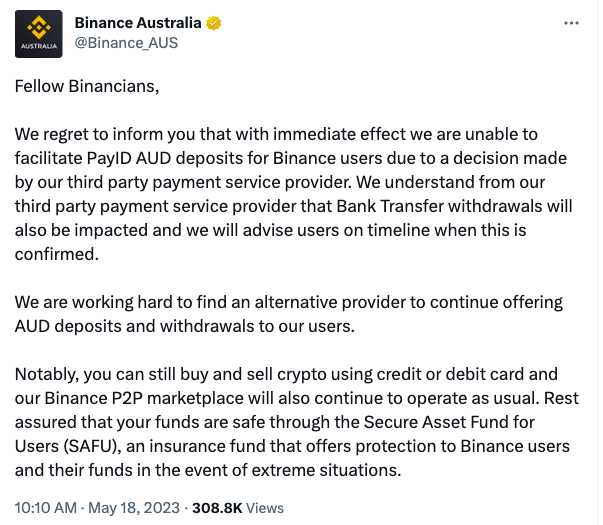Image resolution: width=603 pixels, height=525 pixels.
Task: Click the Binance P2P marketplace phrase
Action: 144,398
